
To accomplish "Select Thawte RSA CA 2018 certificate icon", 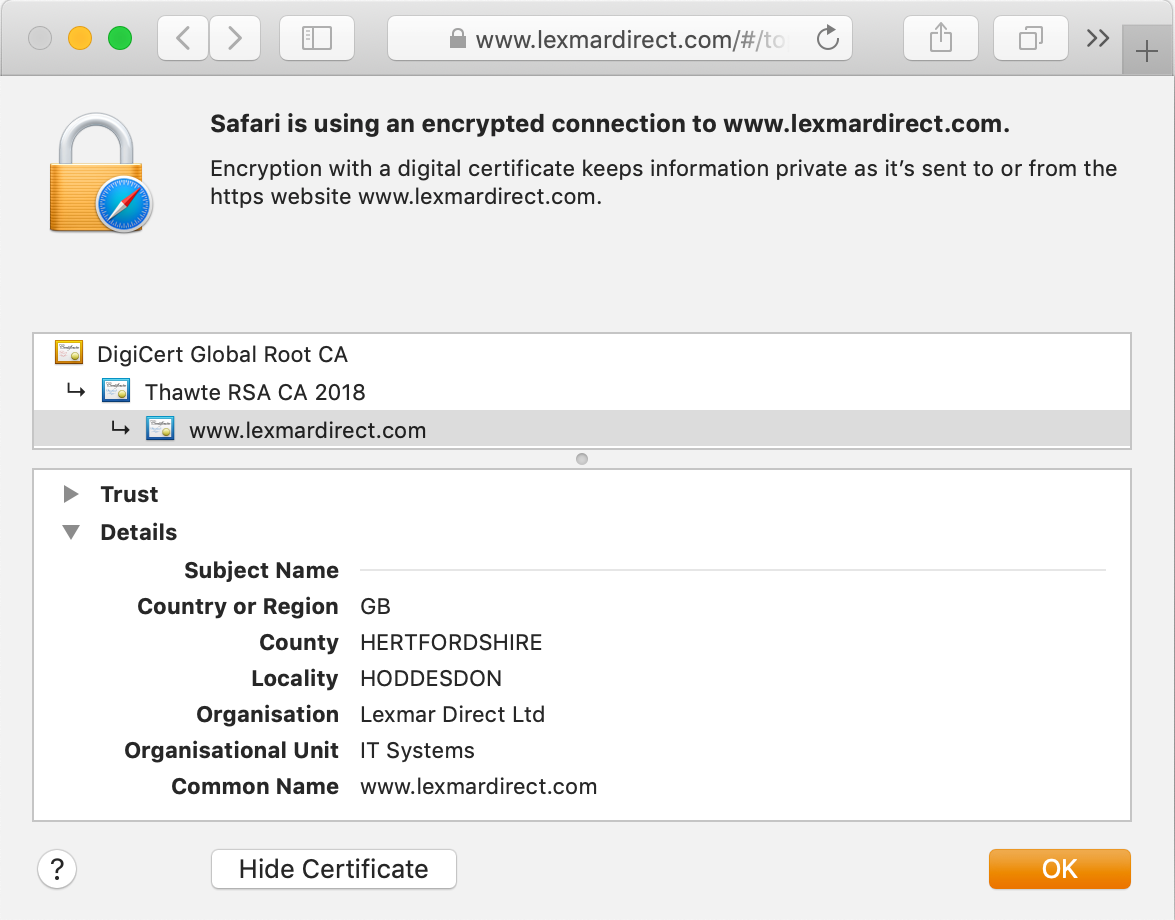I will (x=116, y=390).
